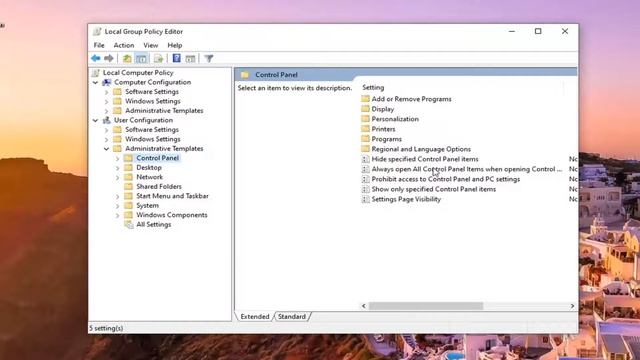Switch to the Standard tab
Screen dimensions: 640x360
click(x=291, y=316)
